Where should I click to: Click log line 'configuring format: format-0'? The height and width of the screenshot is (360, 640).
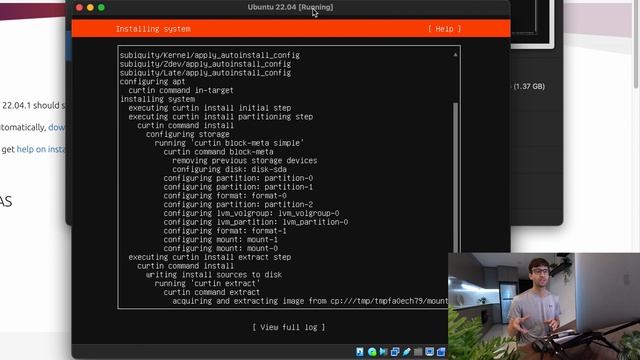pos(225,196)
